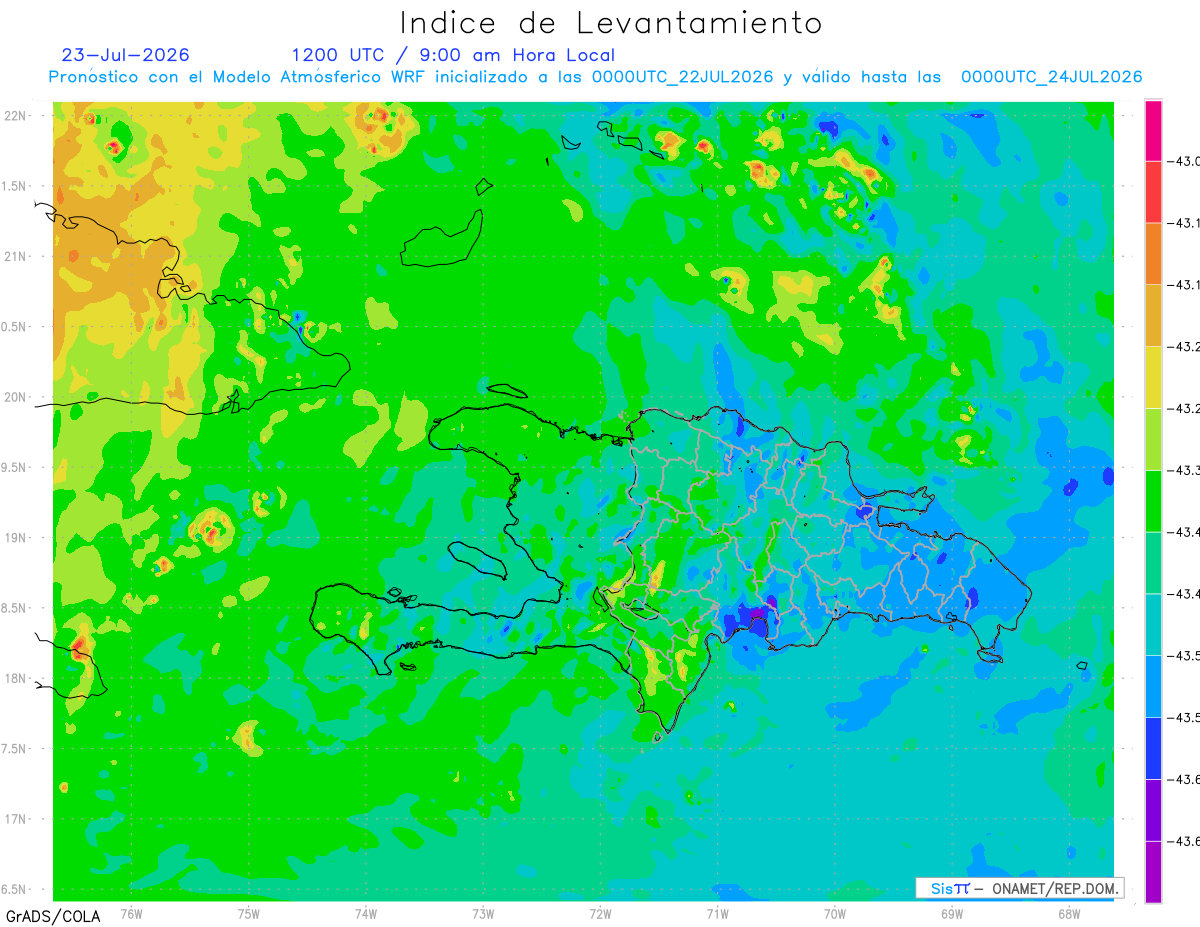Click the red swatch in the color legend
1200x927 pixels.
pos(1153,191)
